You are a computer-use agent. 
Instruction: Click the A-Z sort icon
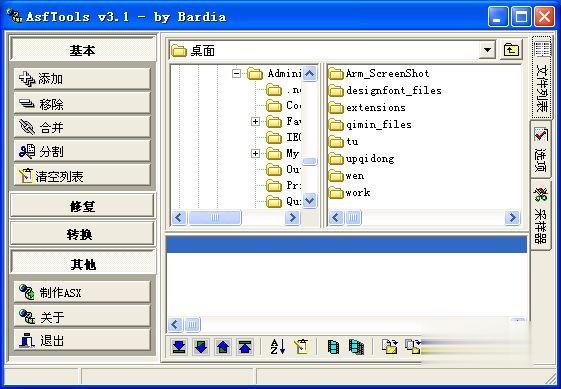[x=278, y=346]
